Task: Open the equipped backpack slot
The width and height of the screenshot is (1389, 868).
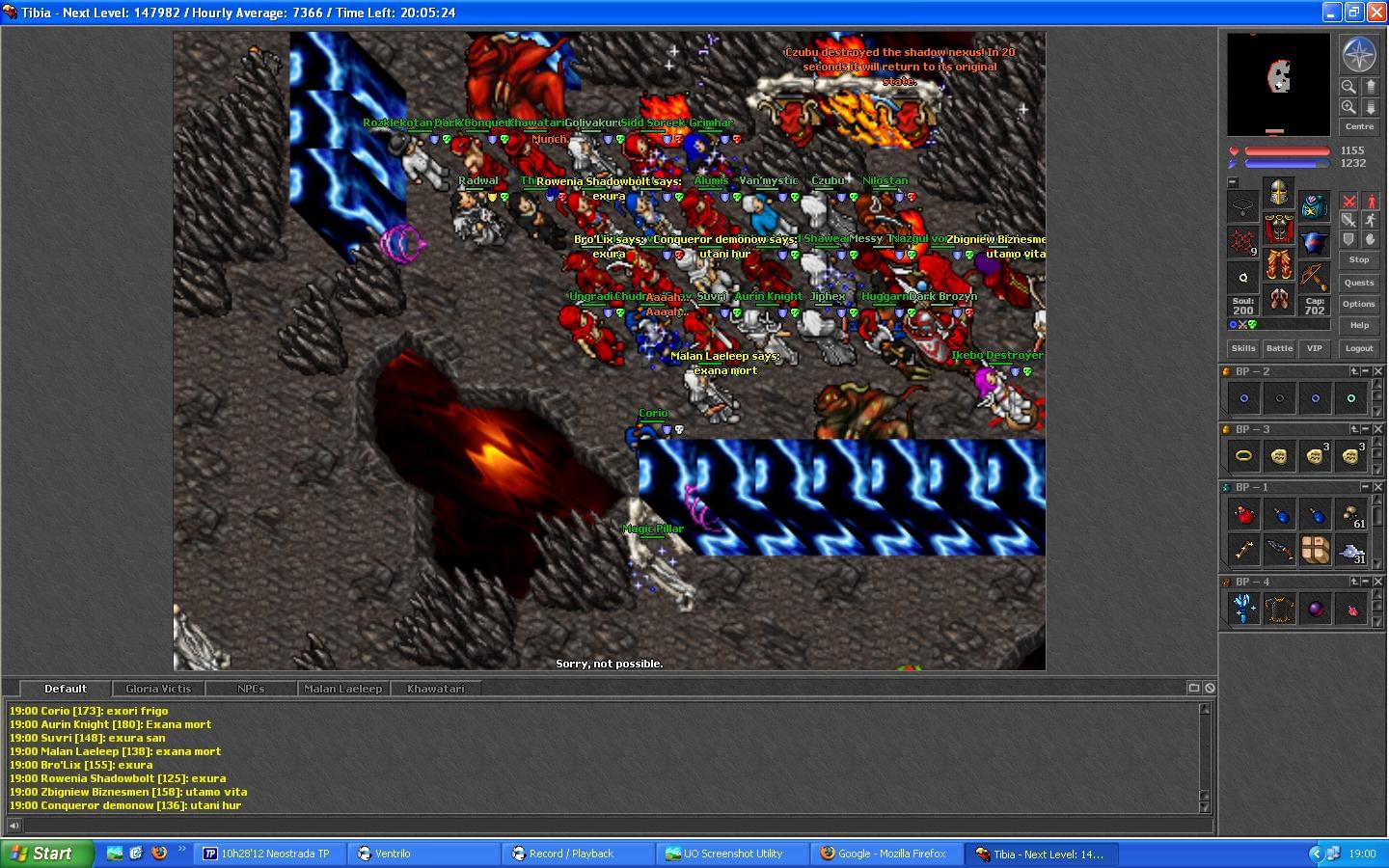Action: coord(1315,206)
